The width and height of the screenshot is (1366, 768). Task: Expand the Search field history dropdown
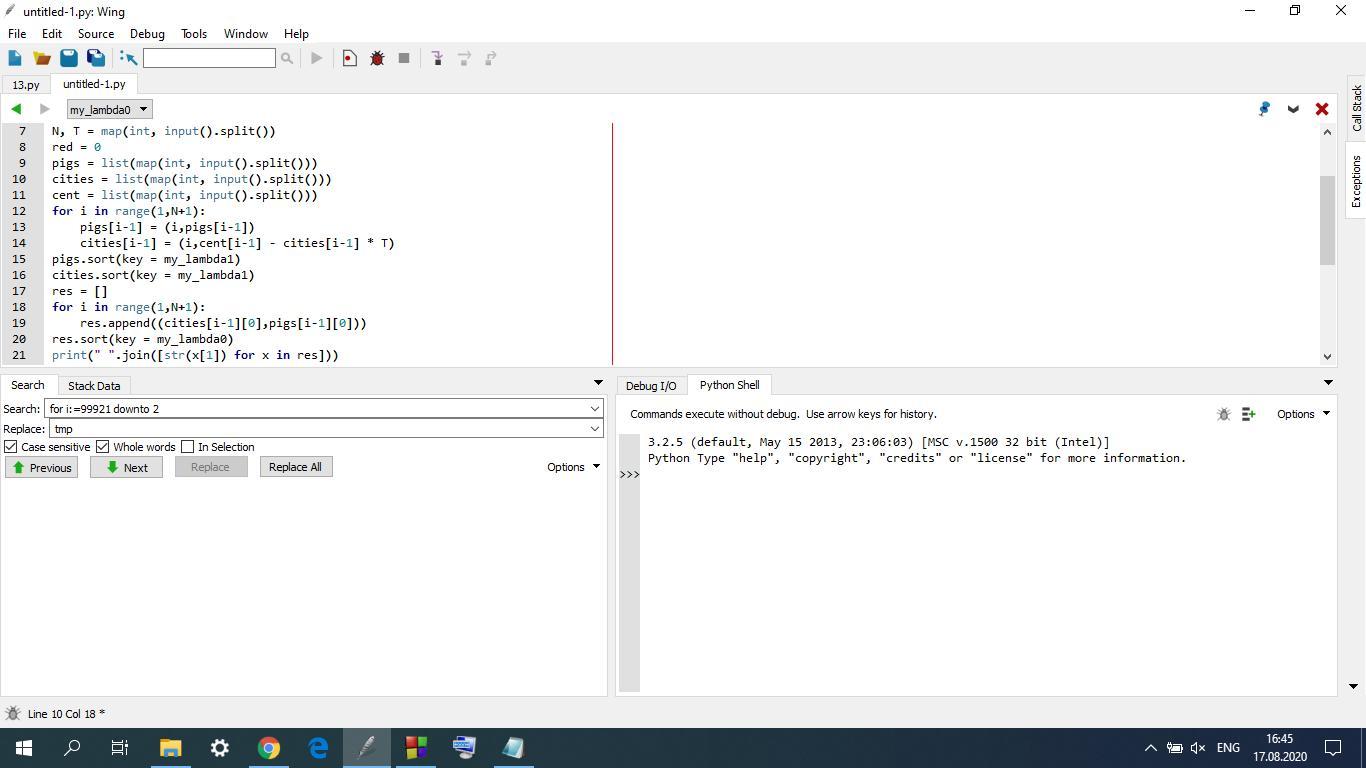point(594,408)
